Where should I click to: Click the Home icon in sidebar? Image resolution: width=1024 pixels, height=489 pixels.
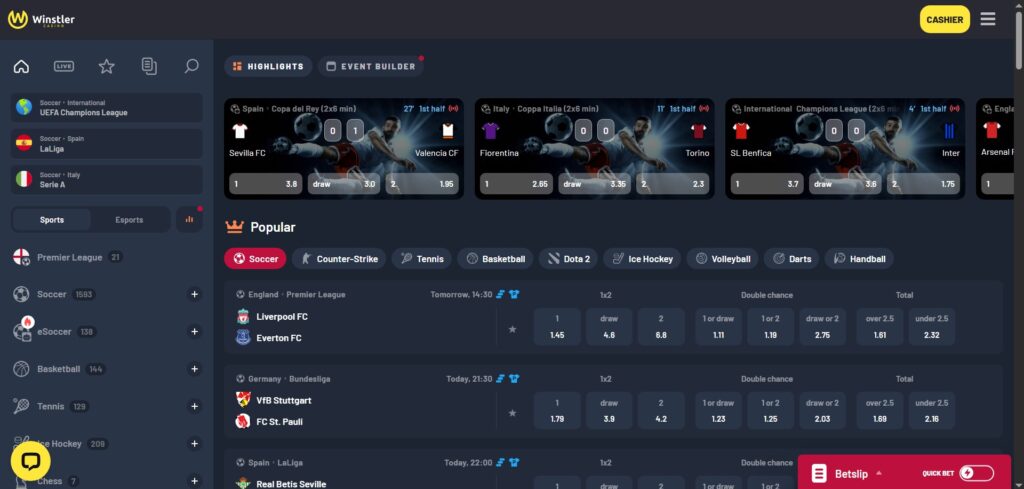coord(21,67)
